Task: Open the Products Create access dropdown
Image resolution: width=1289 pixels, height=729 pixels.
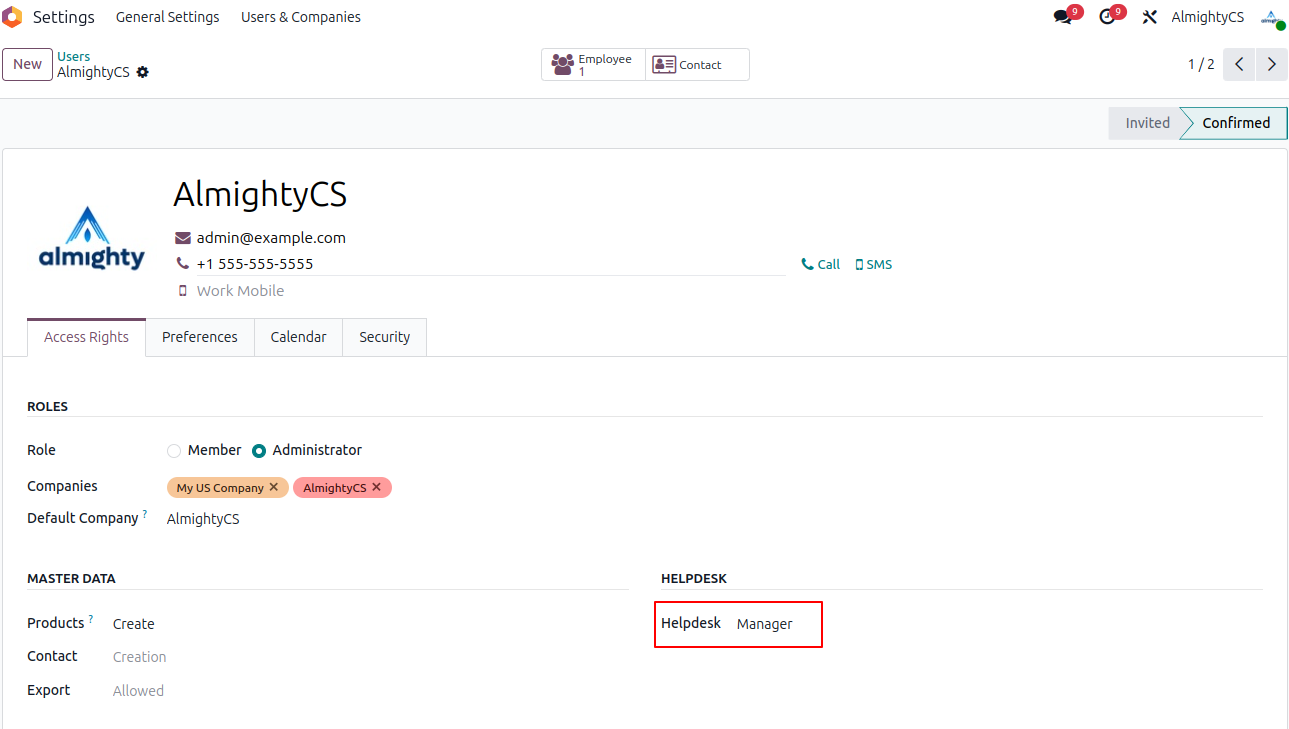Action: 134,624
